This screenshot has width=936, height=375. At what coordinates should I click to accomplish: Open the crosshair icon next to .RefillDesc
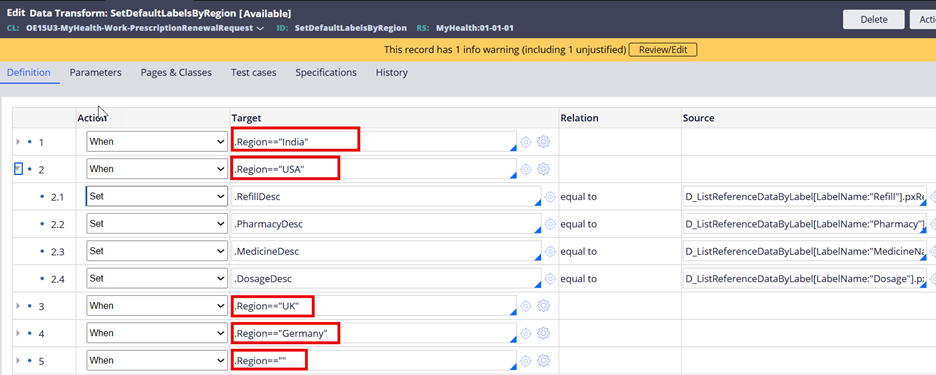550,196
